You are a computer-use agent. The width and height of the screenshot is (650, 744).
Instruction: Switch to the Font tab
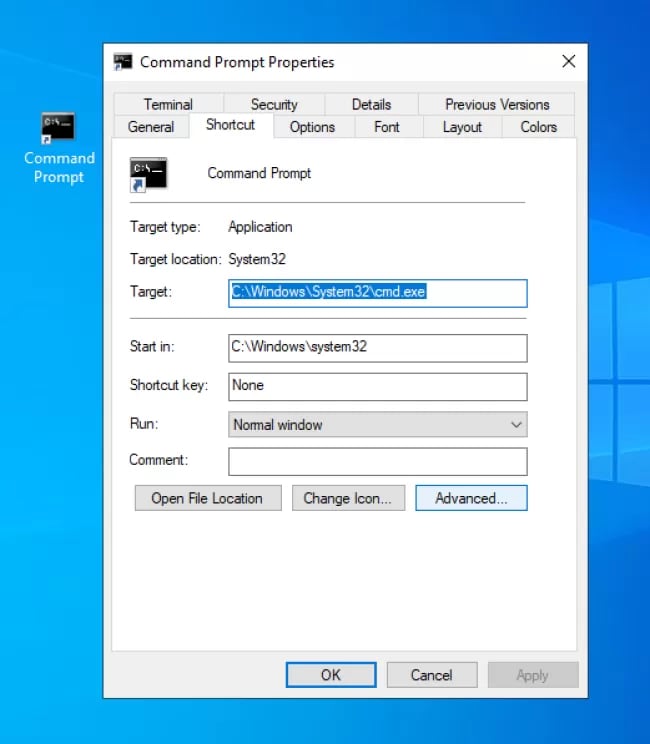tap(387, 127)
